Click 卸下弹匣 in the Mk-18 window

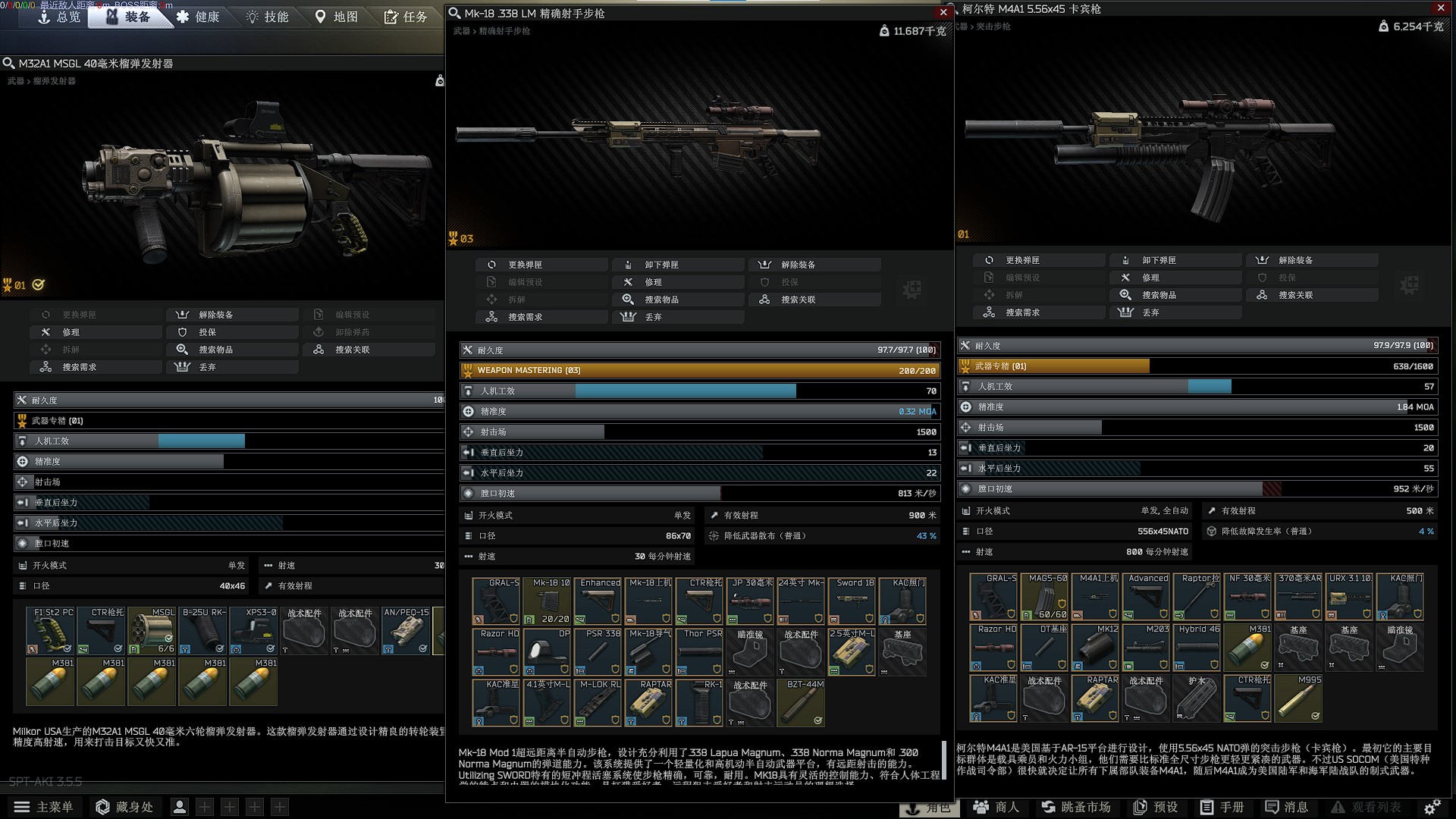tap(678, 265)
